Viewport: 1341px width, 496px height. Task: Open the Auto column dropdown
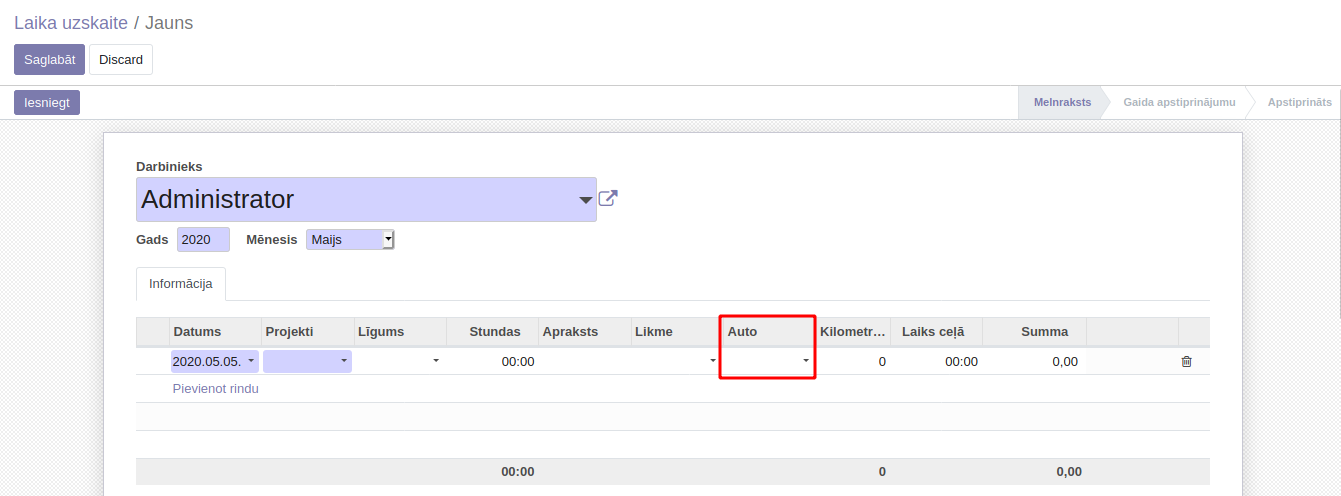(767, 361)
